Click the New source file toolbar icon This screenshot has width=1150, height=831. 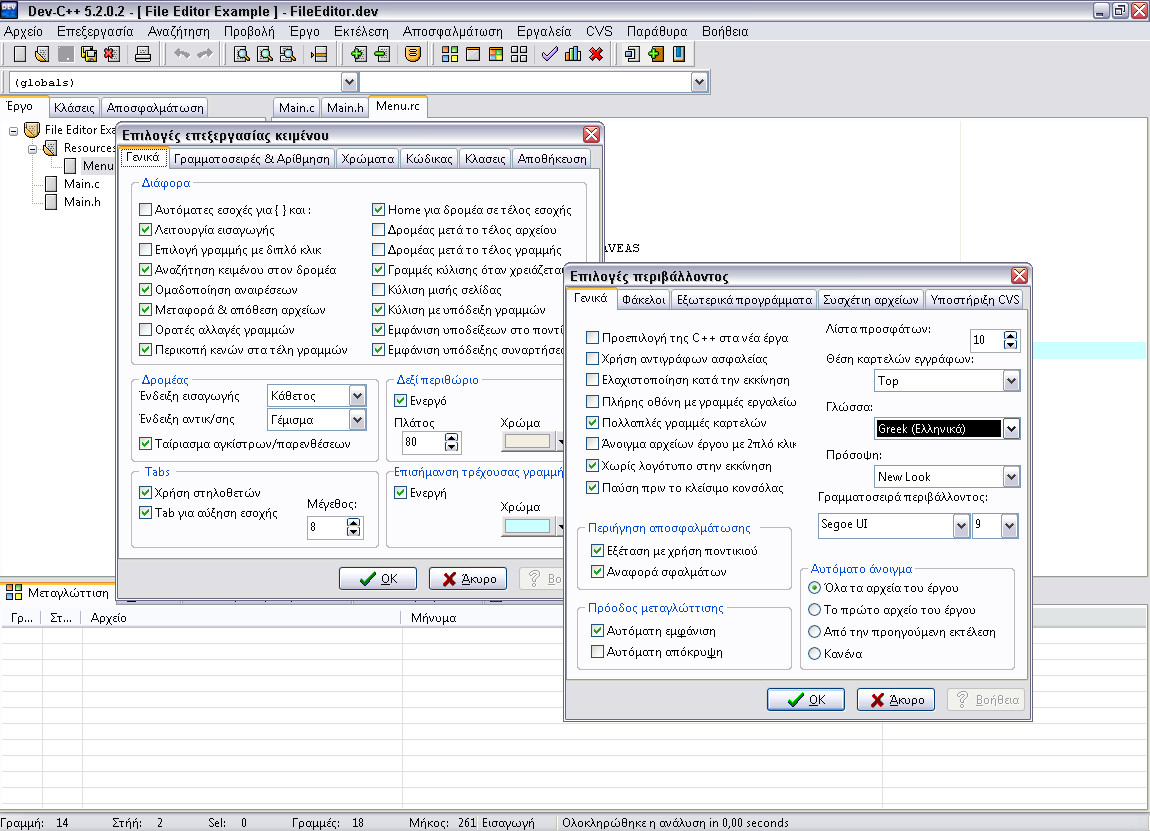pos(20,54)
